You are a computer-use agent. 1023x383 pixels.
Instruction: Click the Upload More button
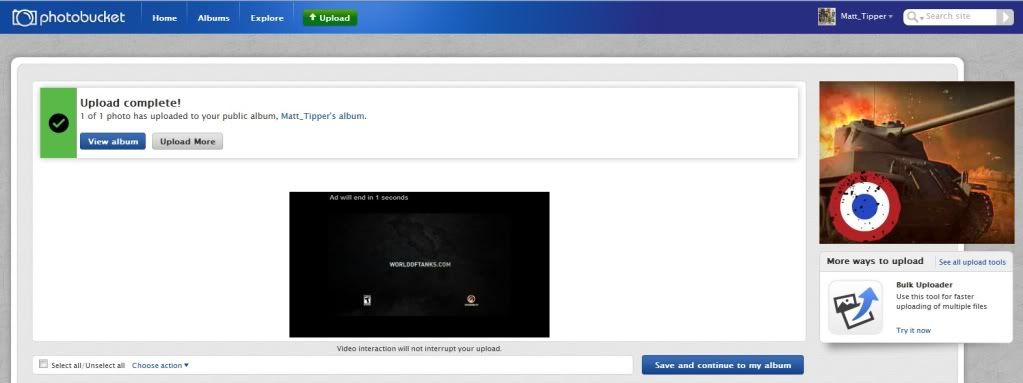pos(187,142)
